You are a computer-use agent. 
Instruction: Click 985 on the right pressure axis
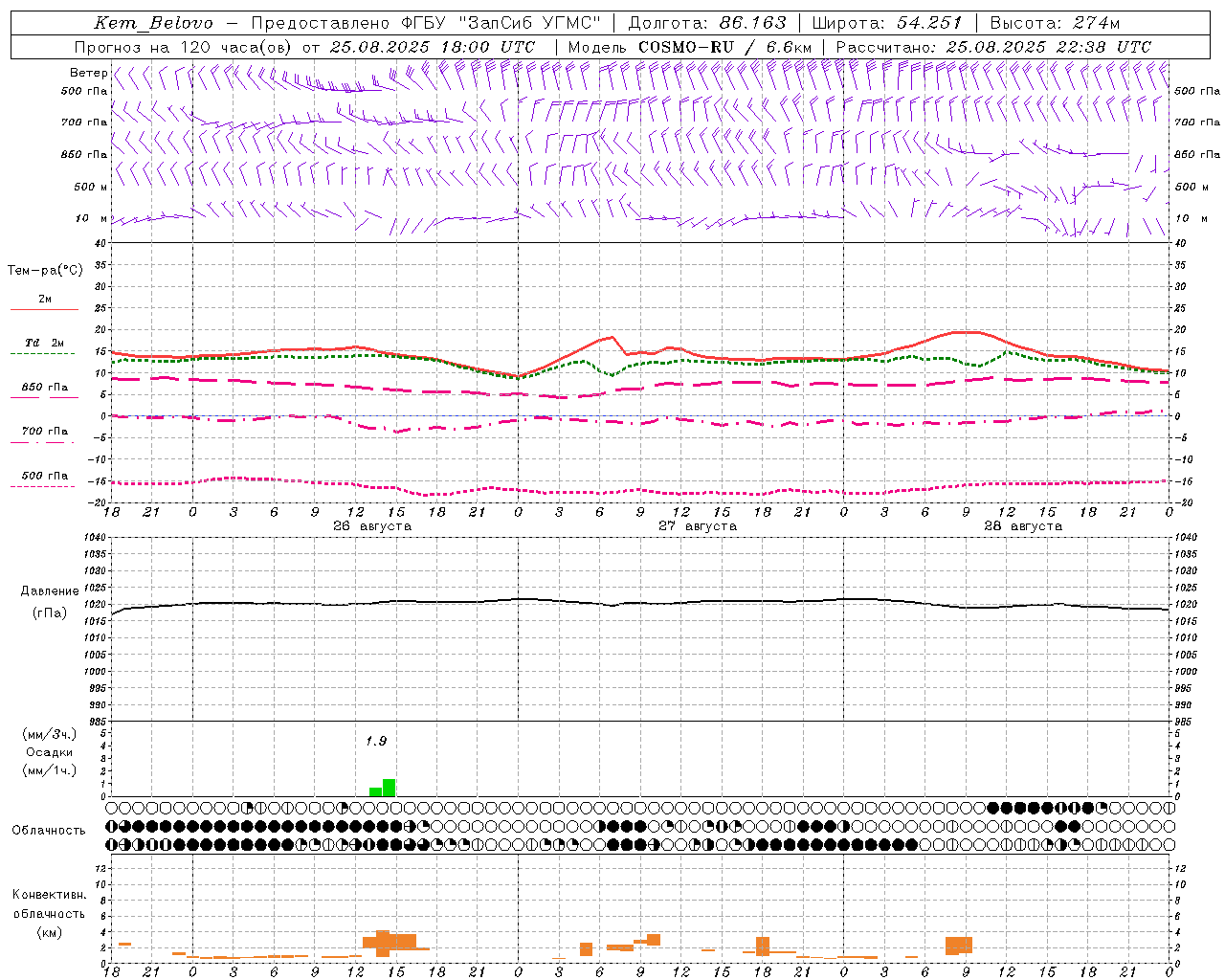1186,722
